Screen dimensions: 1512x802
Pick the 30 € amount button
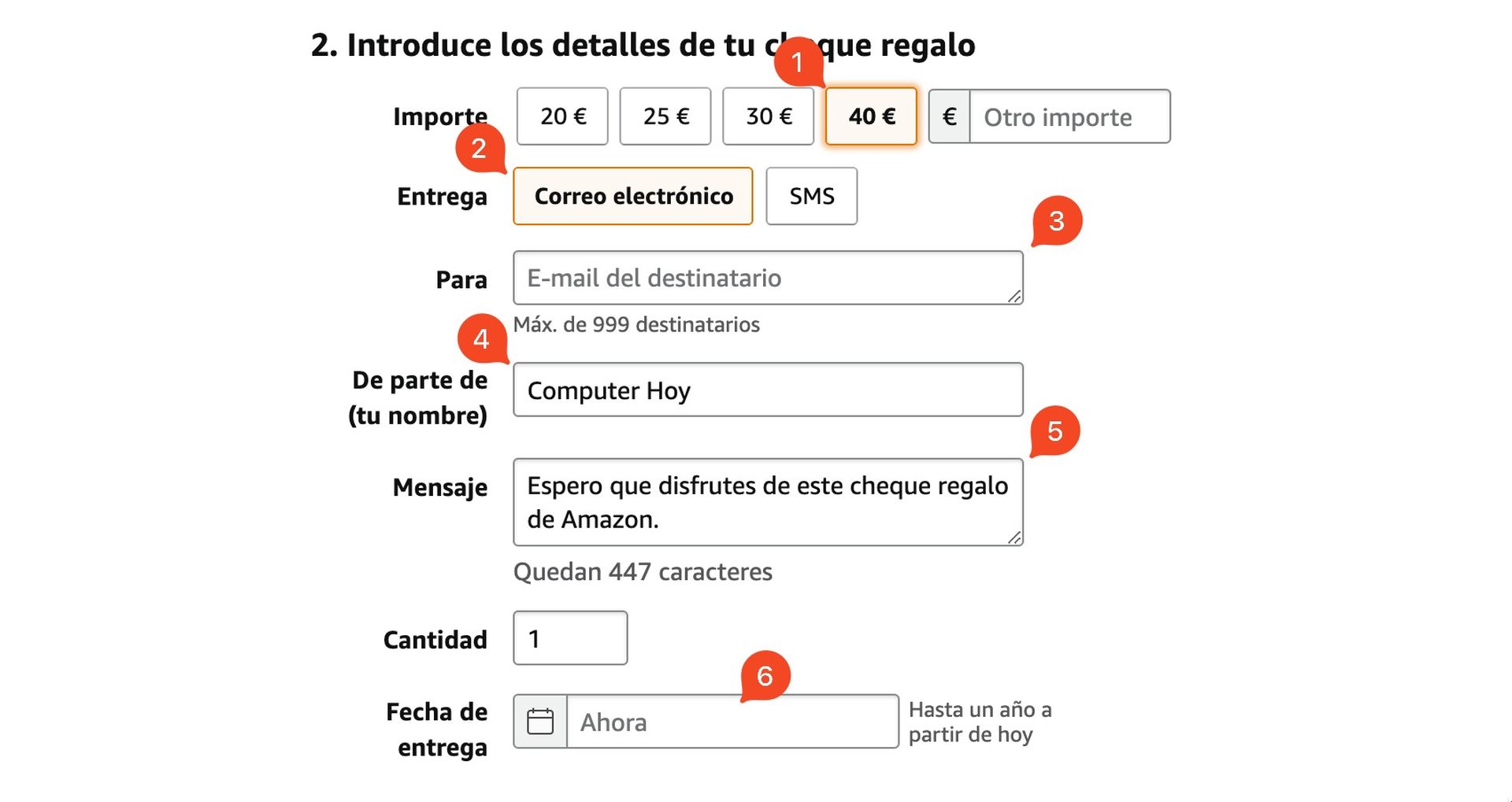(x=768, y=116)
